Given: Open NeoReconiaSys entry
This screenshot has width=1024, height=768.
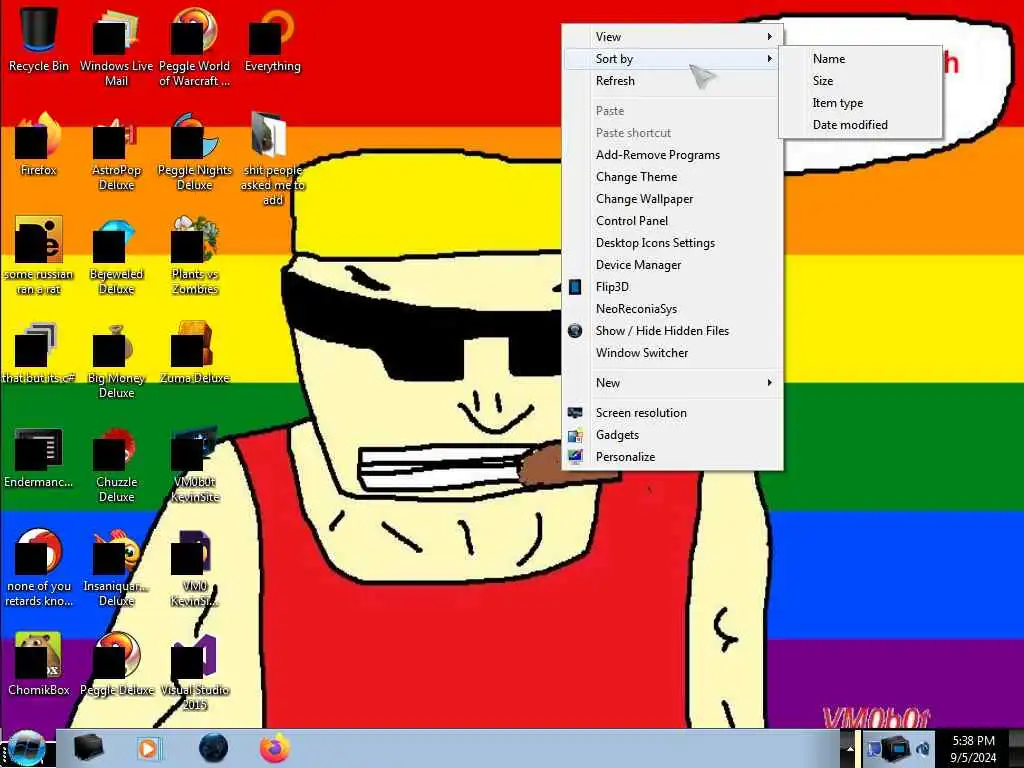Looking at the screenshot, I should [673, 309].
